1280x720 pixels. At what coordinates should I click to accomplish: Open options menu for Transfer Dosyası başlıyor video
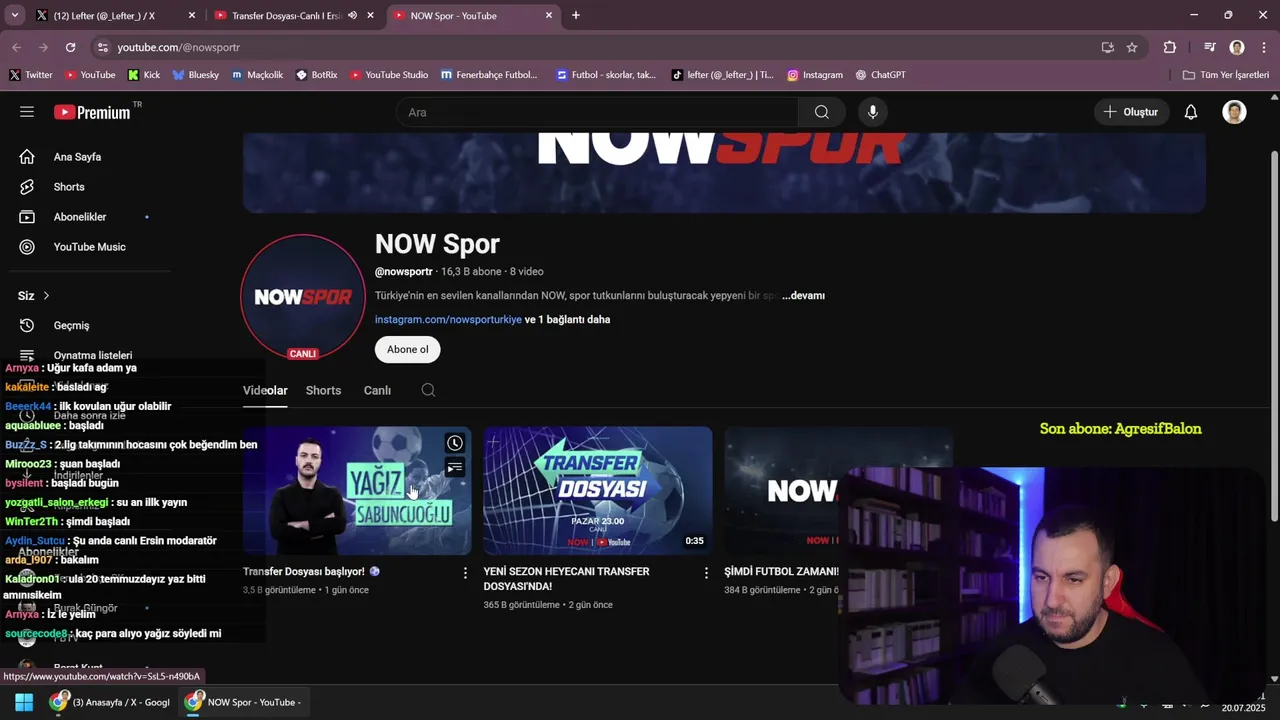(x=465, y=573)
